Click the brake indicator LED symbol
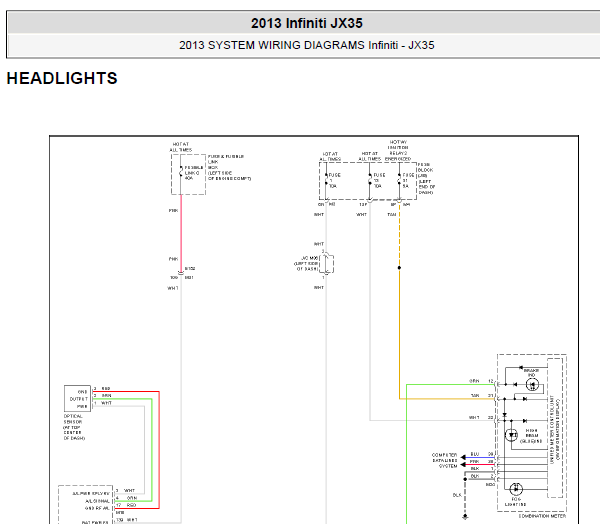The image size is (600, 524). [x=532, y=385]
